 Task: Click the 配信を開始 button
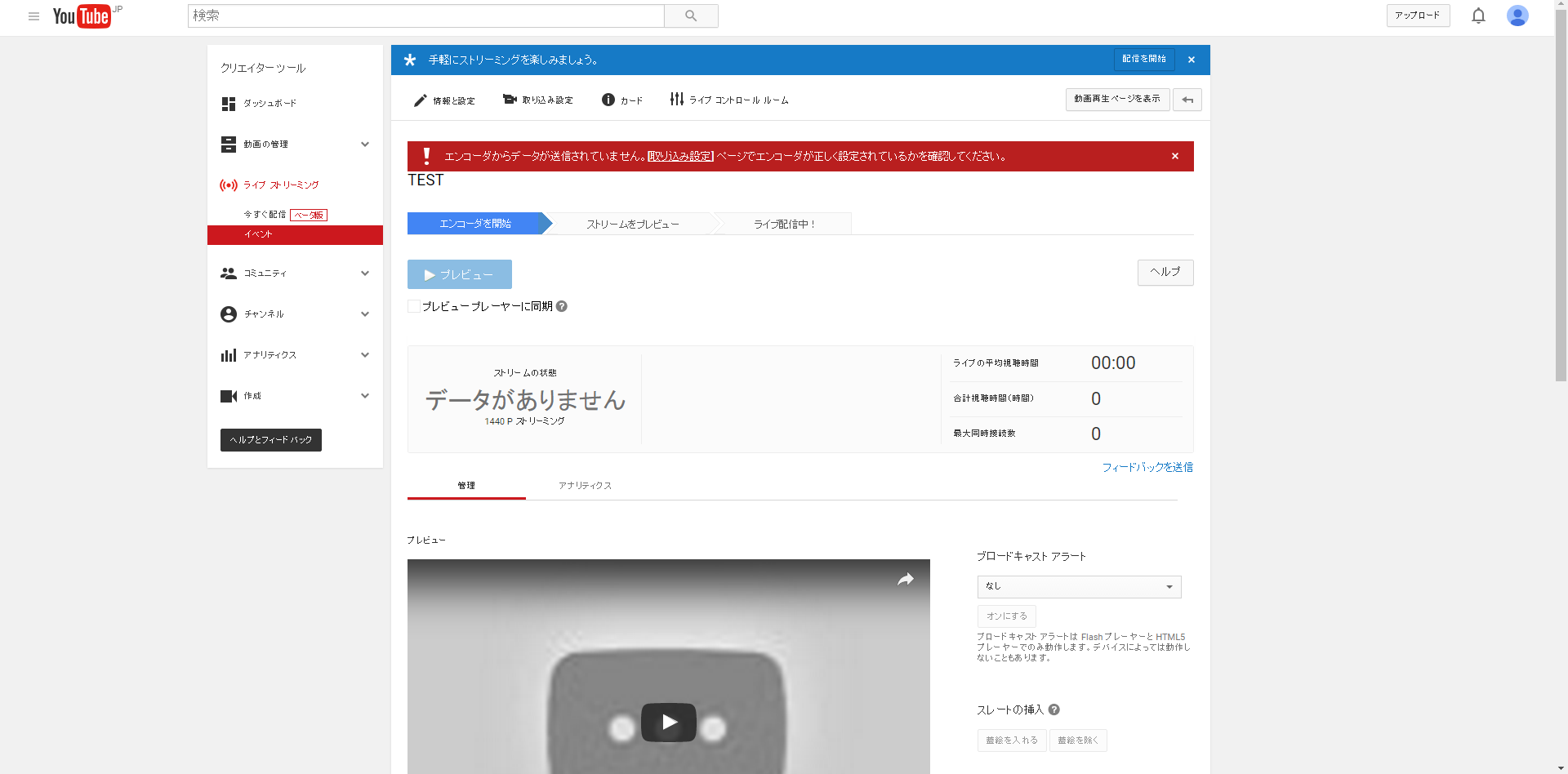click(1144, 59)
